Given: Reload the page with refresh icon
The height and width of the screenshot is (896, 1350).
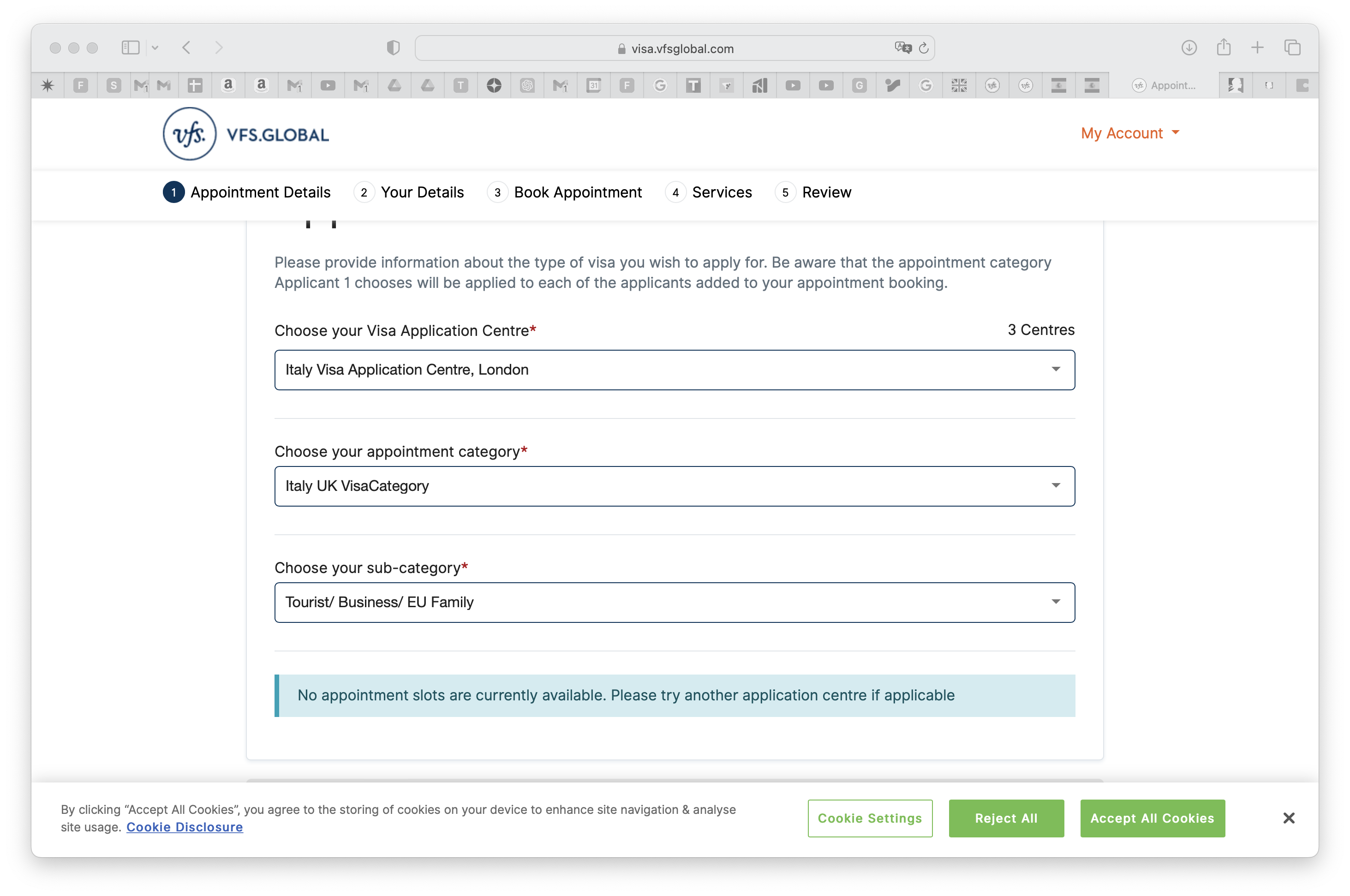Looking at the screenshot, I should click(x=923, y=48).
